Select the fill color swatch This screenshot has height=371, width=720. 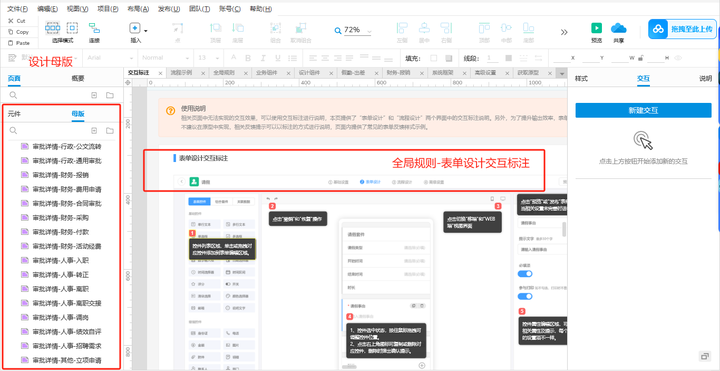tap(433, 58)
